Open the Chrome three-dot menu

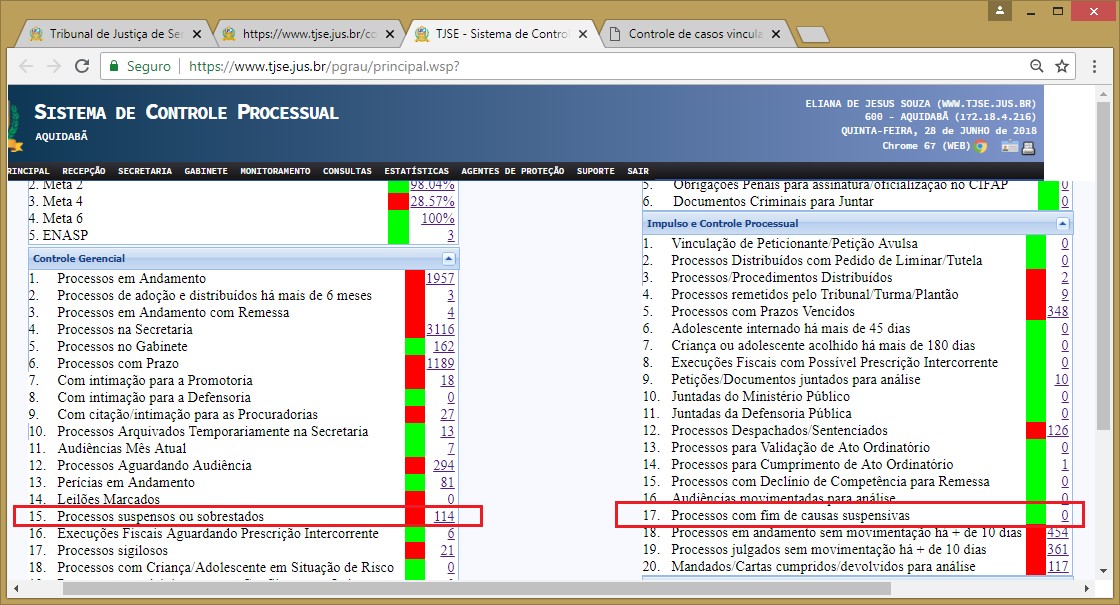[x=1095, y=66]
